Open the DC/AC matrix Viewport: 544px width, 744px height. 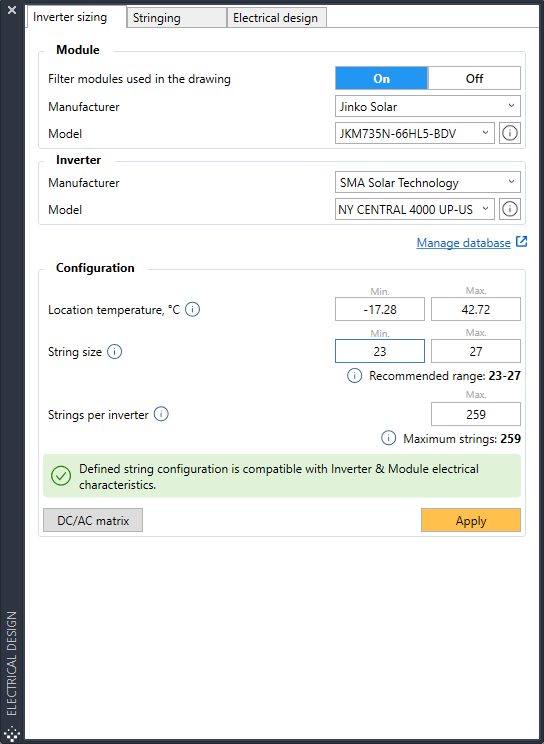point(93,521)
